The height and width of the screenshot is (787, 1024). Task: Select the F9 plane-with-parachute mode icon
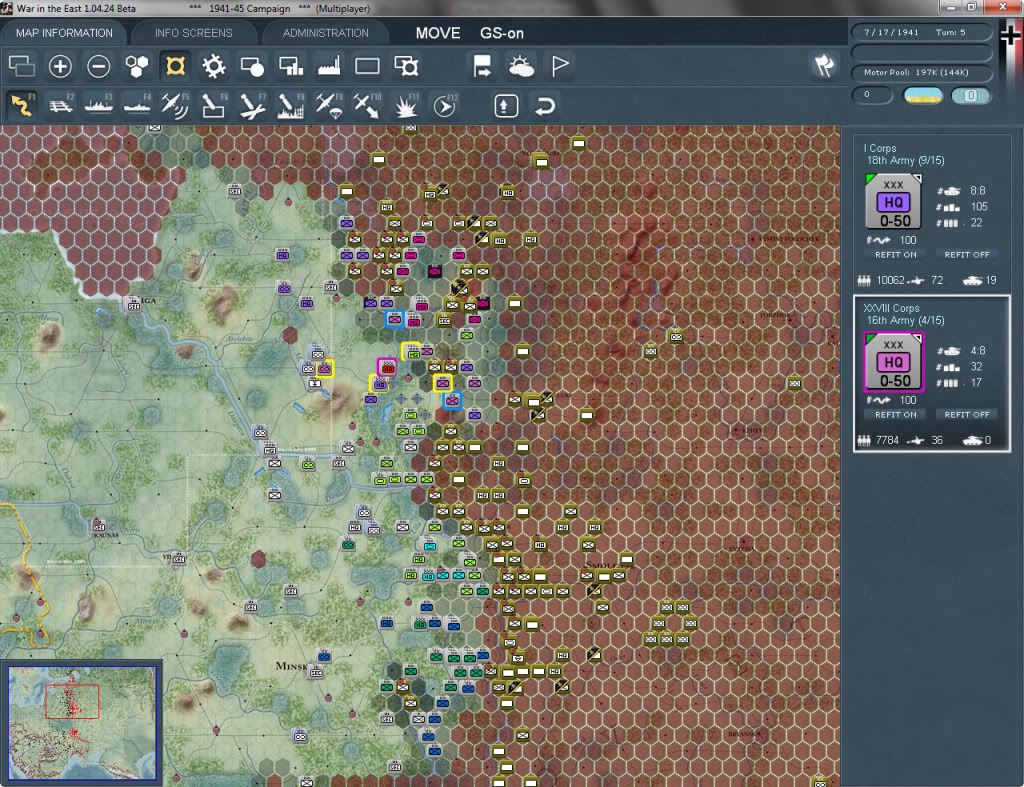click(329, 106)
